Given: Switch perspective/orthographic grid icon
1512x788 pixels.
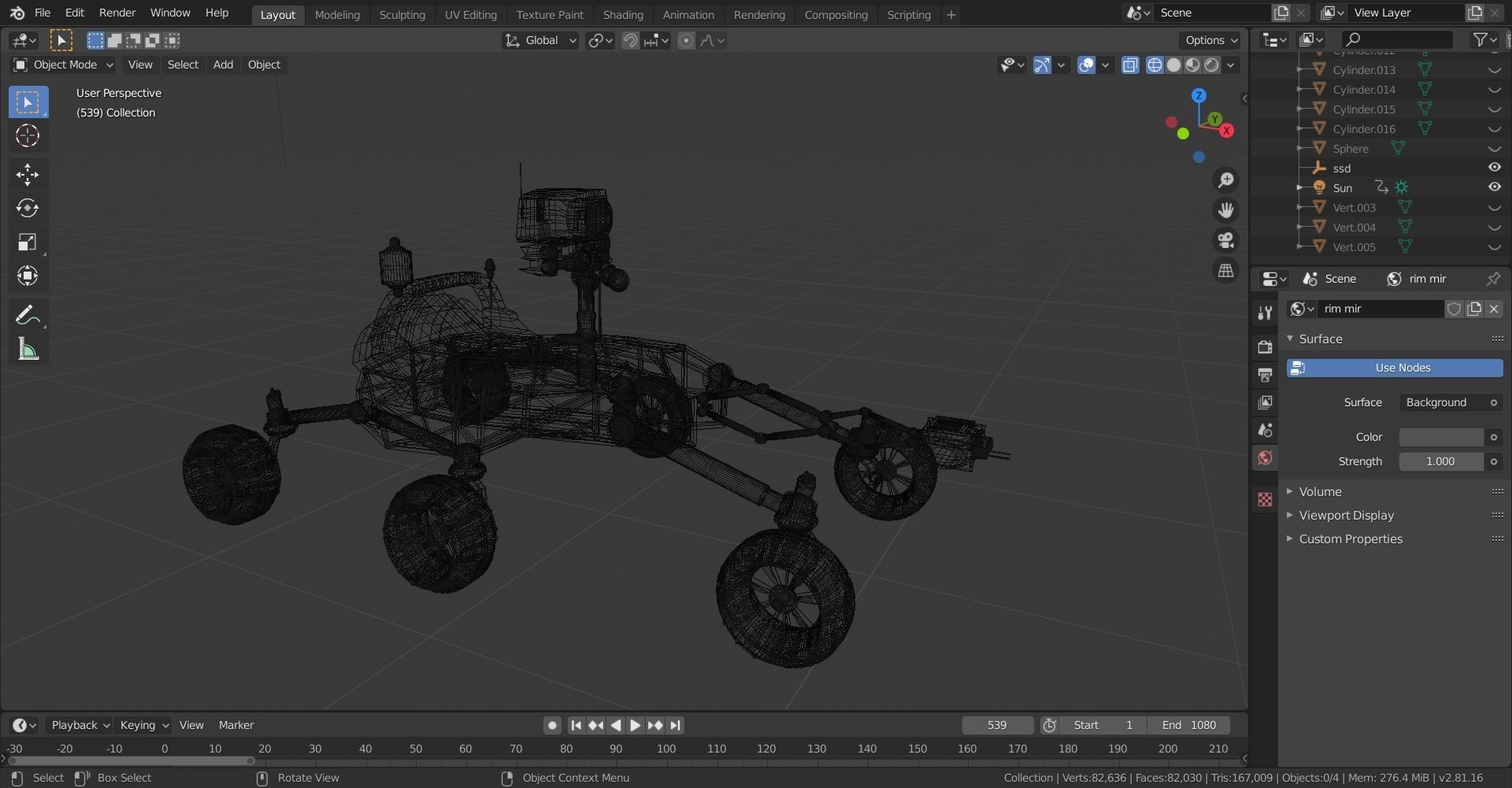Looking at the screenshot, I should [1226, 270].
